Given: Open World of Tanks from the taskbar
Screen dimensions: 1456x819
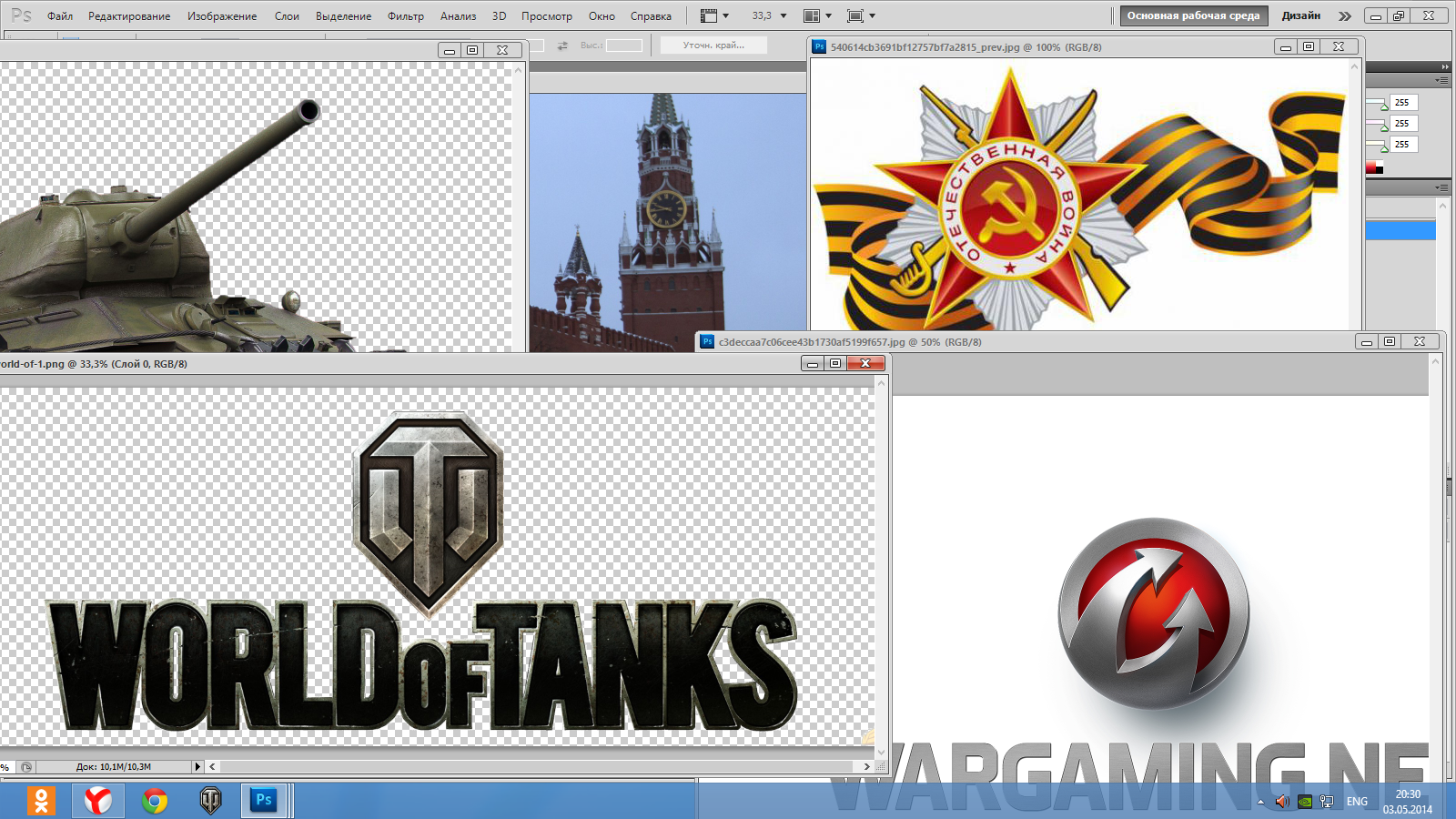Looking at the screenshot, I should [210, 801].
